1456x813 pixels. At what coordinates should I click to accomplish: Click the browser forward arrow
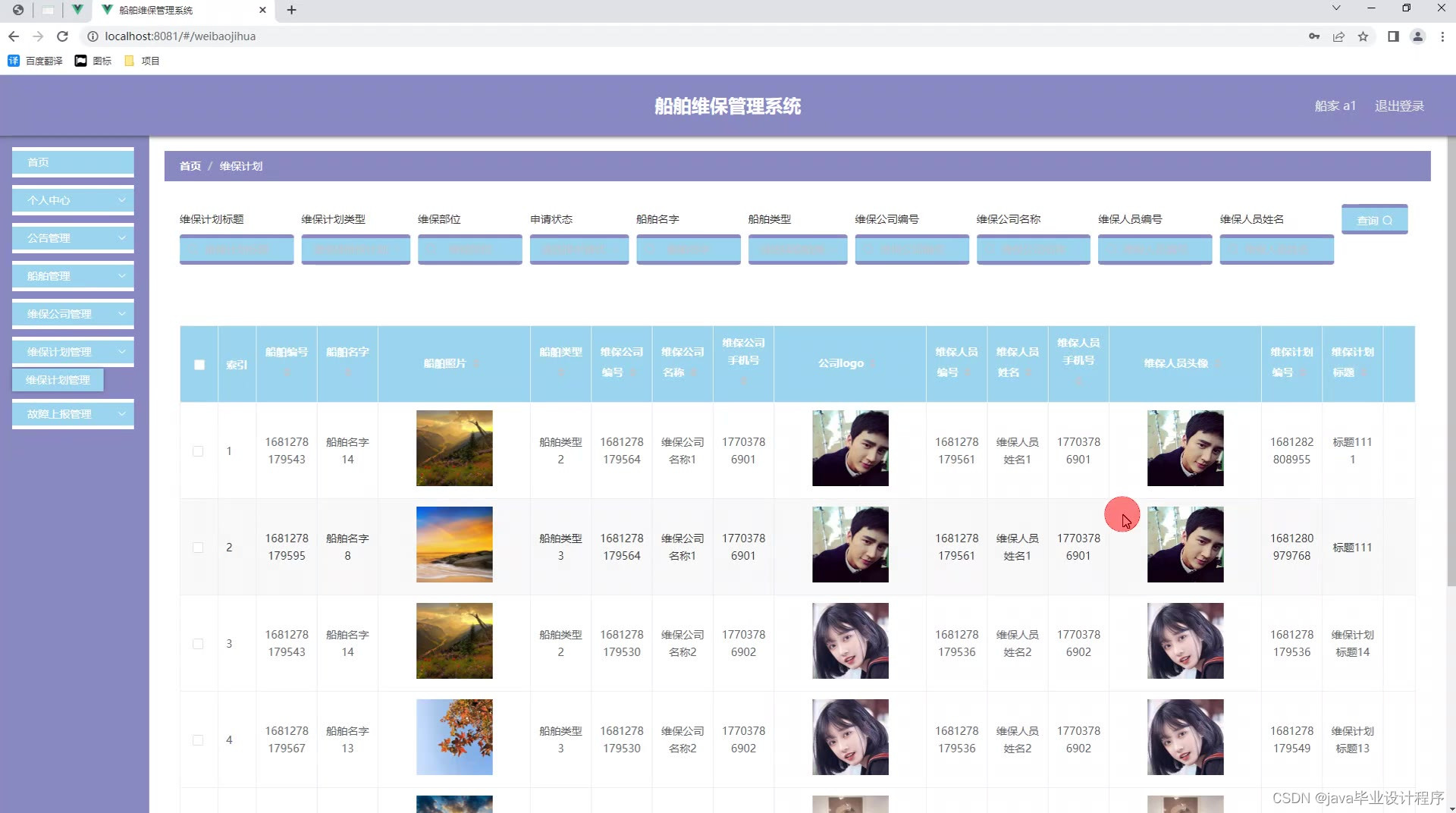(38, 36)
